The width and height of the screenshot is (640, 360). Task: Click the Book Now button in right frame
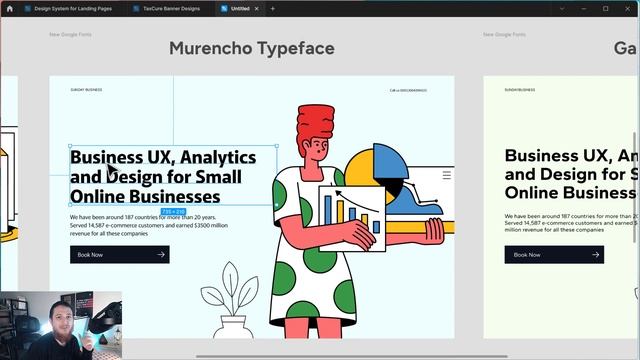coord(554,254)
